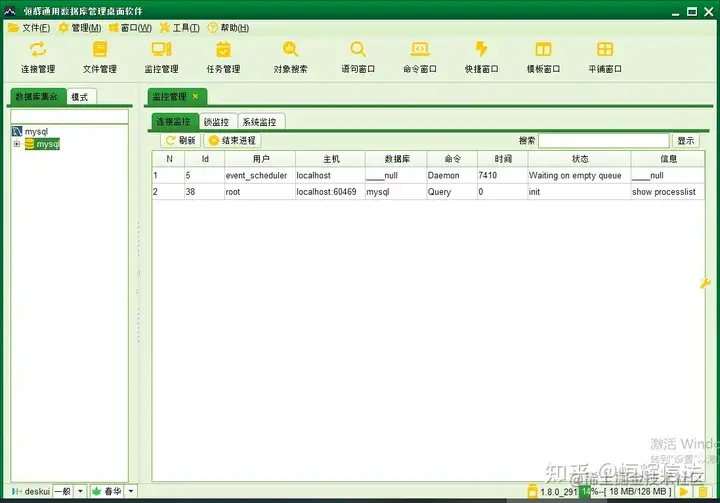Click the 1.8.0_291 version text
This screenshot has height=503, width=720.
(x=558, y=492)
